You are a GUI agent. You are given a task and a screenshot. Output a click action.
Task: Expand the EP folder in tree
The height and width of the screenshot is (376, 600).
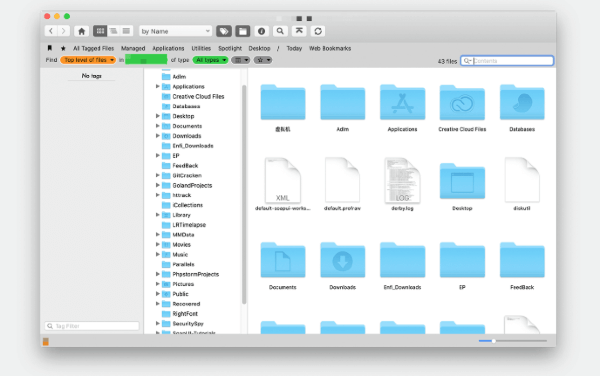tap(157, 156)
